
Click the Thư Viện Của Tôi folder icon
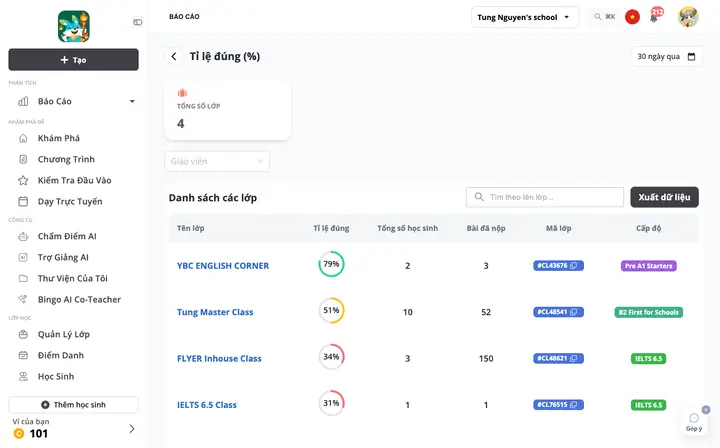23,278
